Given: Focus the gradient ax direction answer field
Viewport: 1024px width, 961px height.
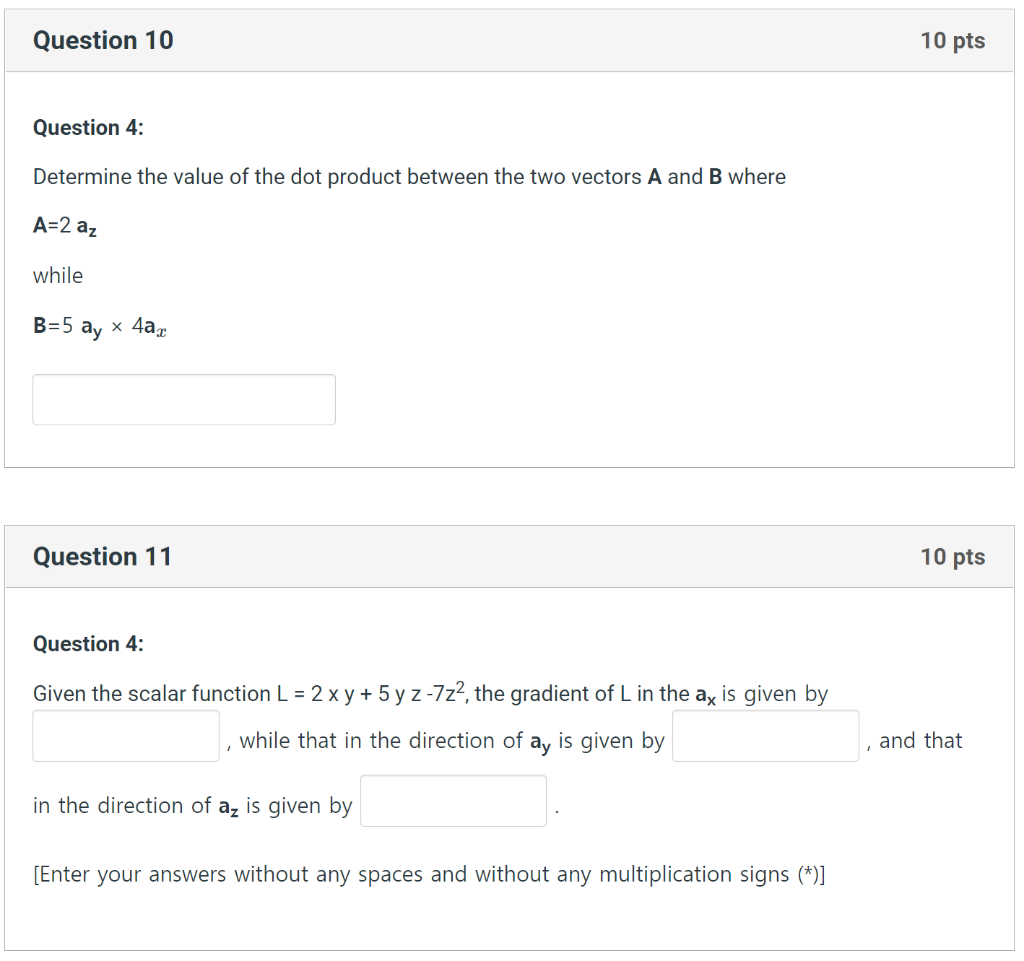Looking at the screenshot, I should (126, 736).
